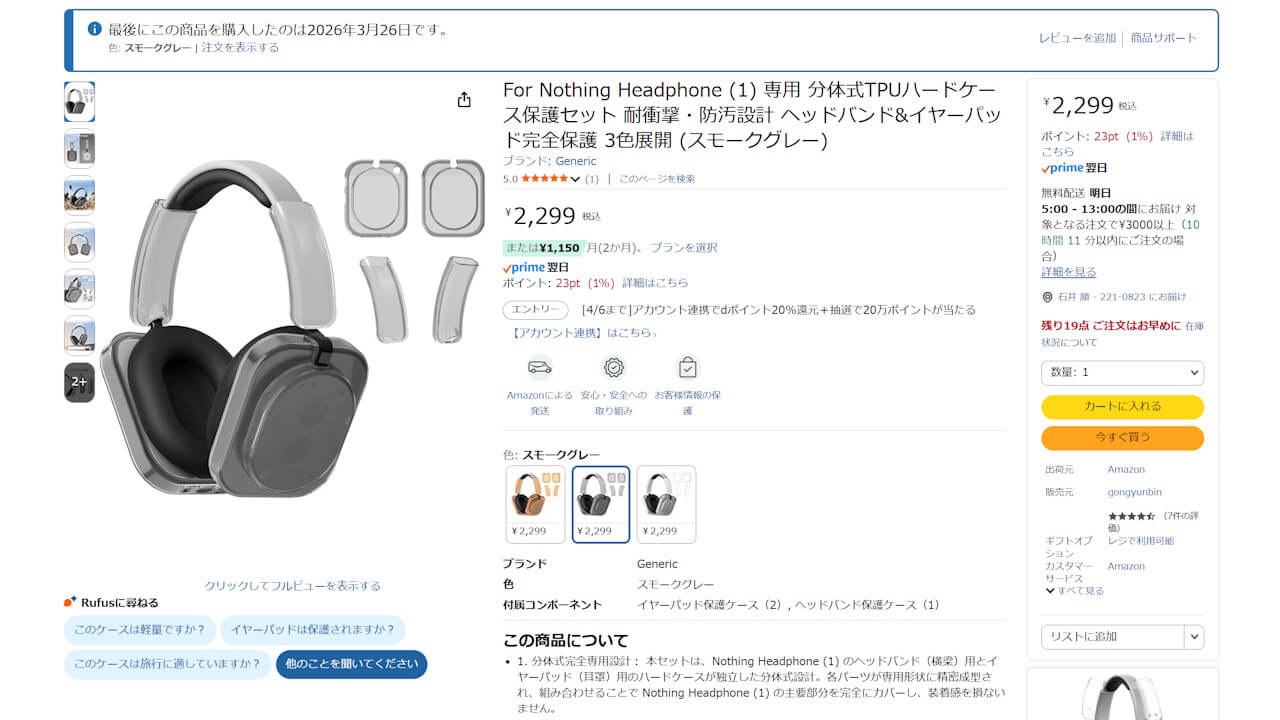Open the 2+ more images thumbnail
The image size is (1280, 720).
79,382
